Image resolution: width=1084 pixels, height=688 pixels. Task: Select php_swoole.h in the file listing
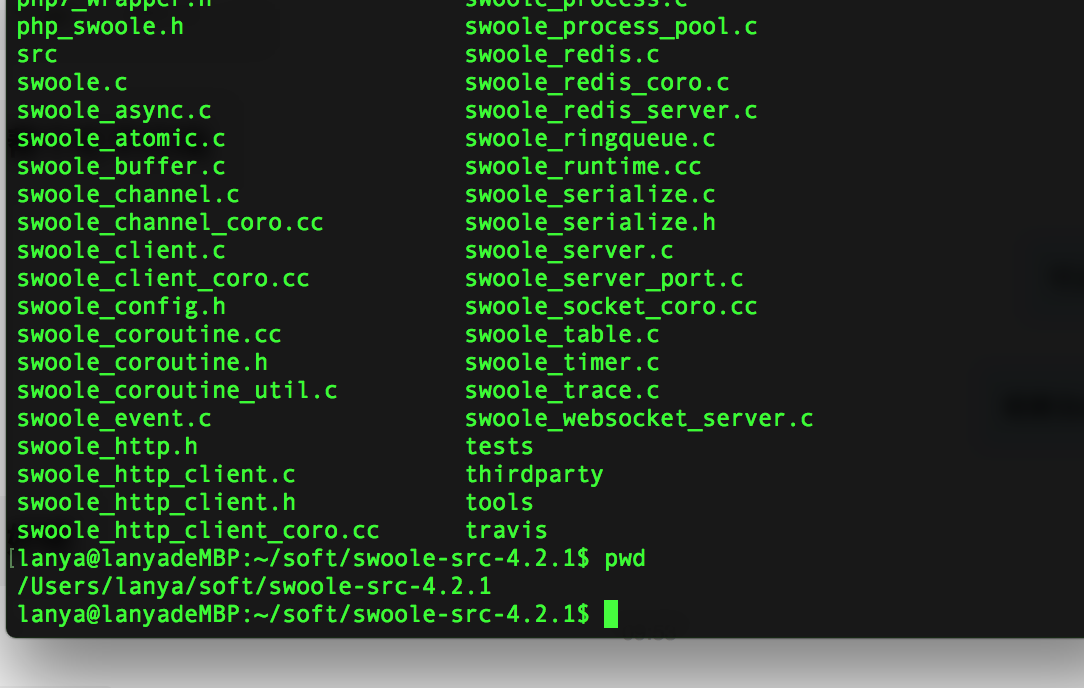(100, 27)
